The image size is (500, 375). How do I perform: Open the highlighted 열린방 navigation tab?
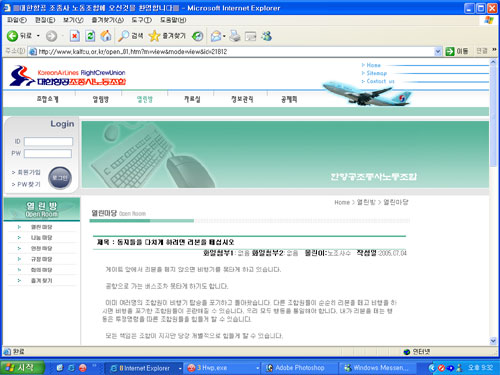[145, 99]
